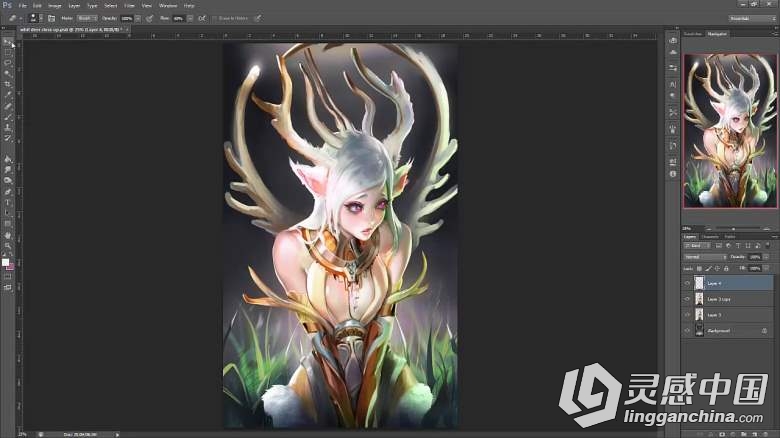Toggle lock image pixels

point(708,269)
